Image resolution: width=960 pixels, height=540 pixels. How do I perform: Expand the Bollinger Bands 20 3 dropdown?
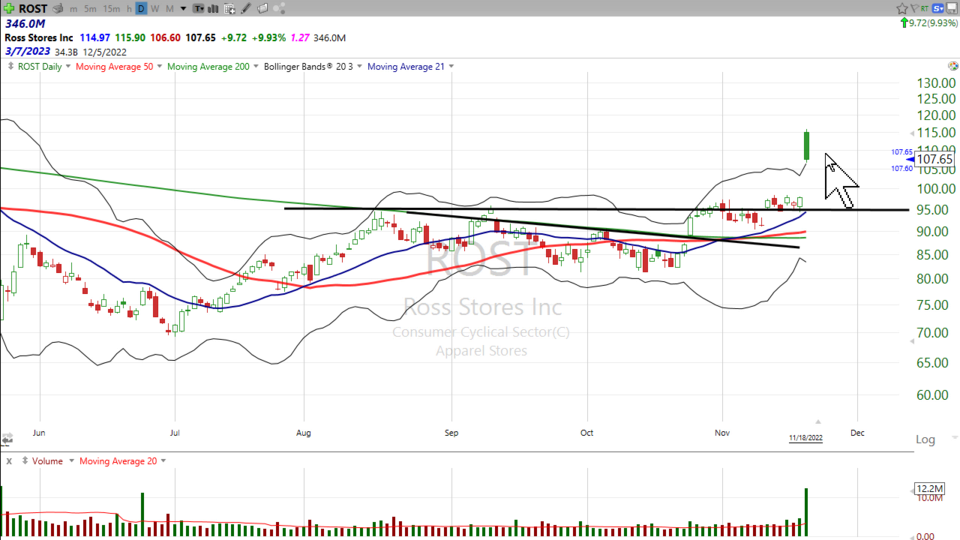click(359, 66)
